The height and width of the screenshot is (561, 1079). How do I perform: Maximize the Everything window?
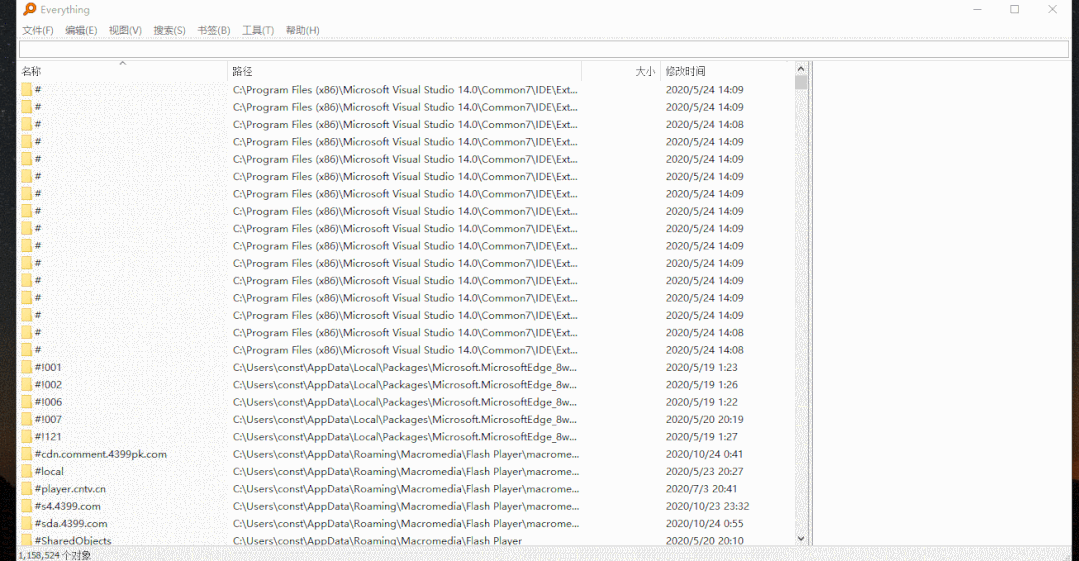(x=1014, y=9)
